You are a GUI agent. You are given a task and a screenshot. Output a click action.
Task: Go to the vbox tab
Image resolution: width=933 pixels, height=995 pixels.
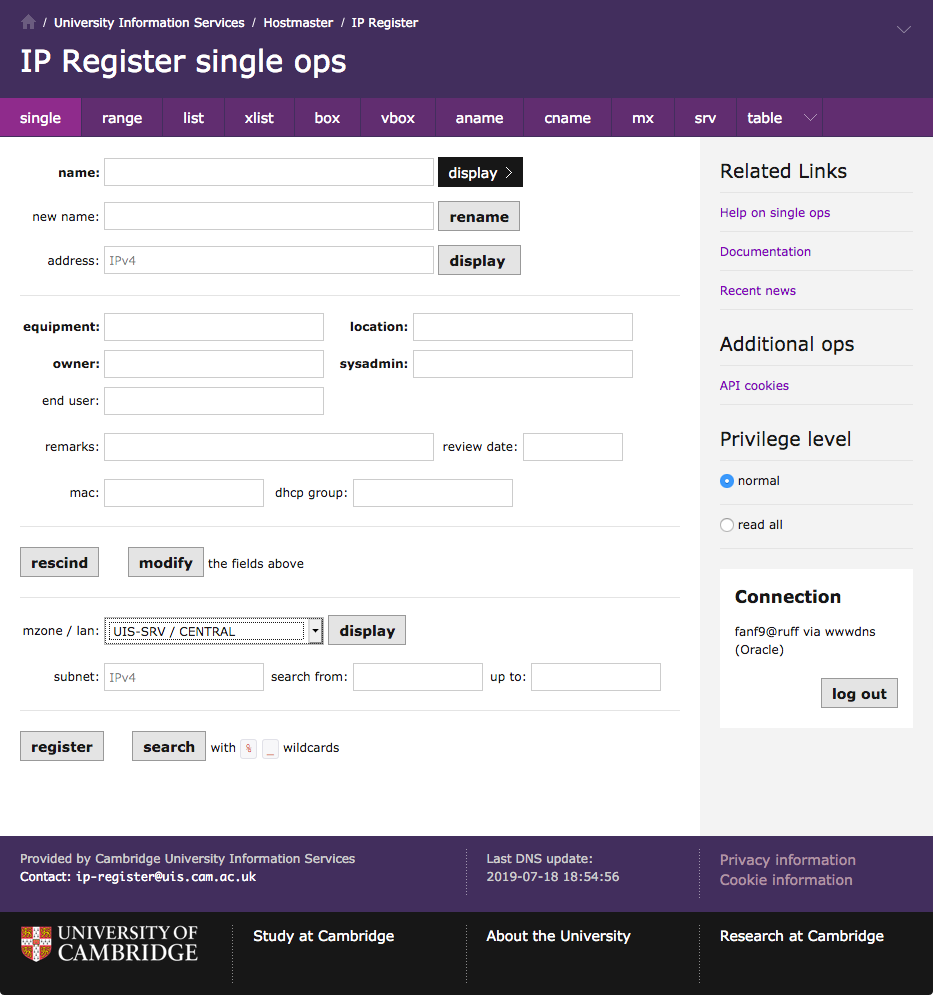397,118
